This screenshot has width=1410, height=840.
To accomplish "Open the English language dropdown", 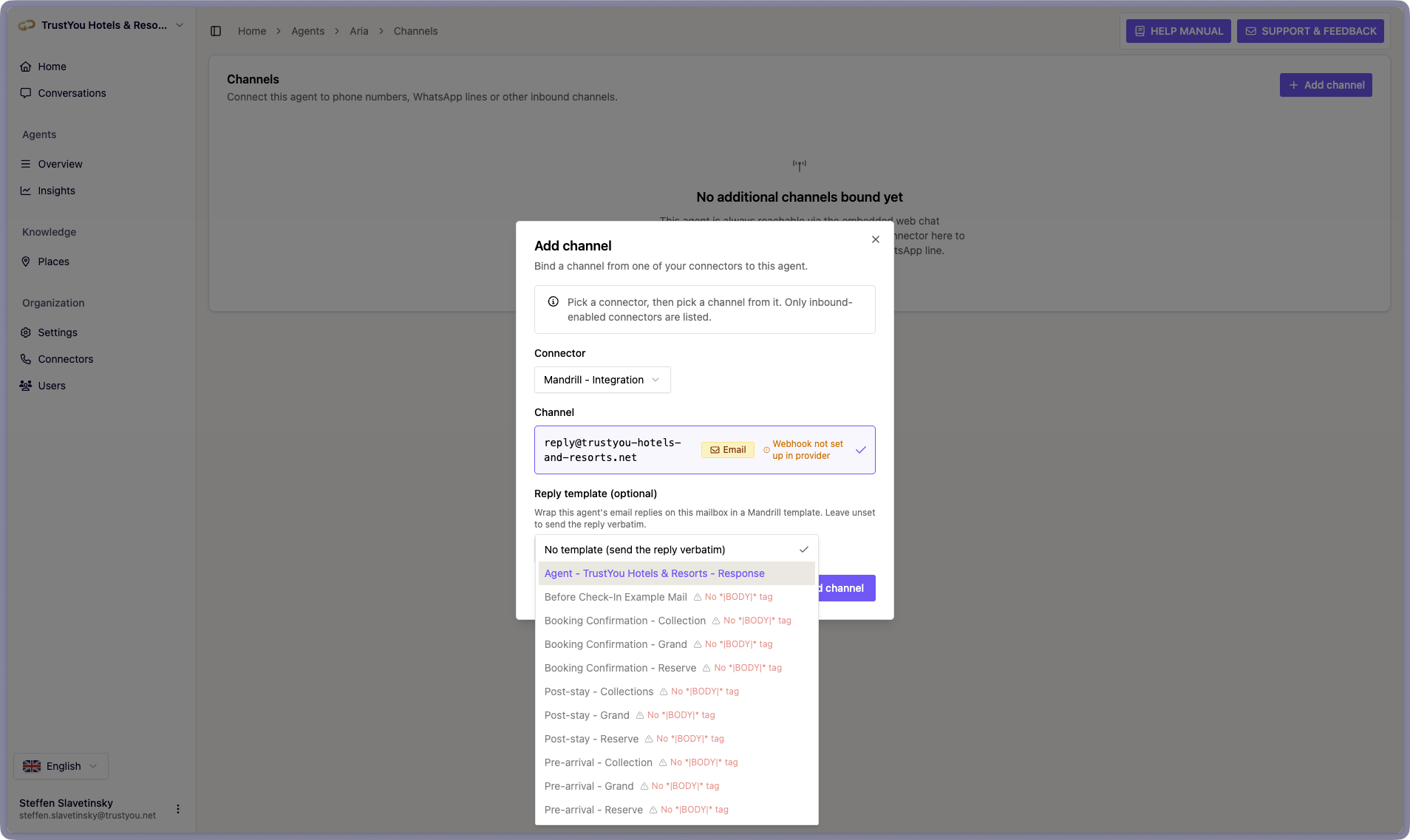I will pyautogui.click(x=61, y=766).
